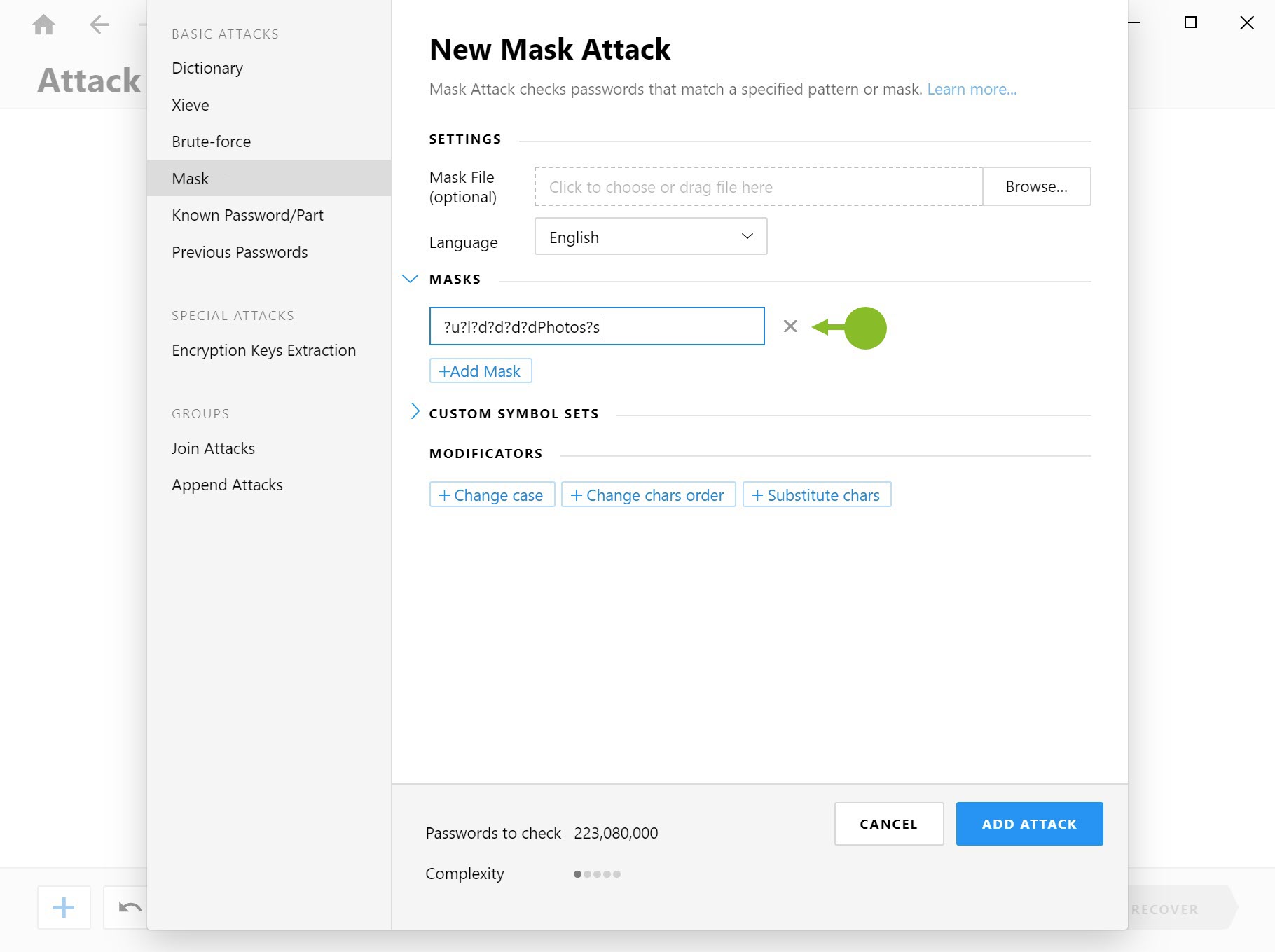Expand the CUSTOM SYMBOL SETS section
This screenshot has height=952, width=1275.
pos(415,413)
